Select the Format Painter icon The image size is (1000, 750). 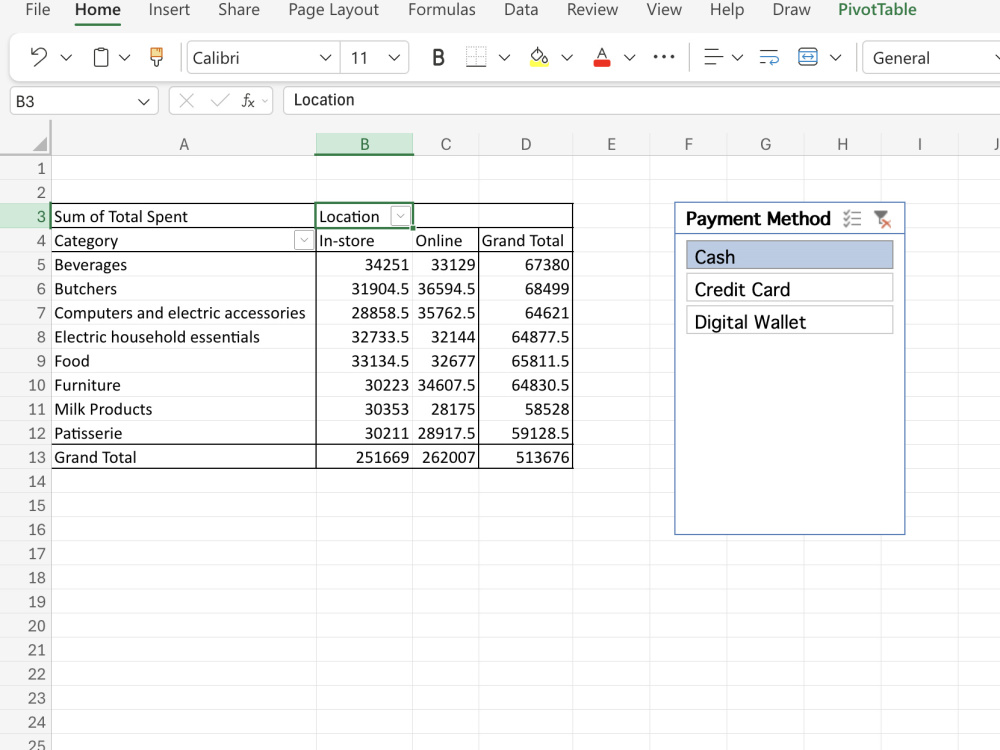coord(156,57)
